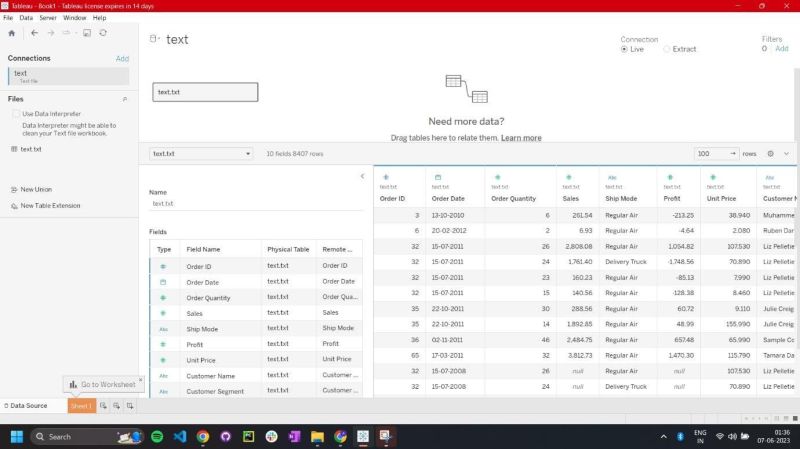
Task: Select text.txt file in Files list
Action: point(26,149)
